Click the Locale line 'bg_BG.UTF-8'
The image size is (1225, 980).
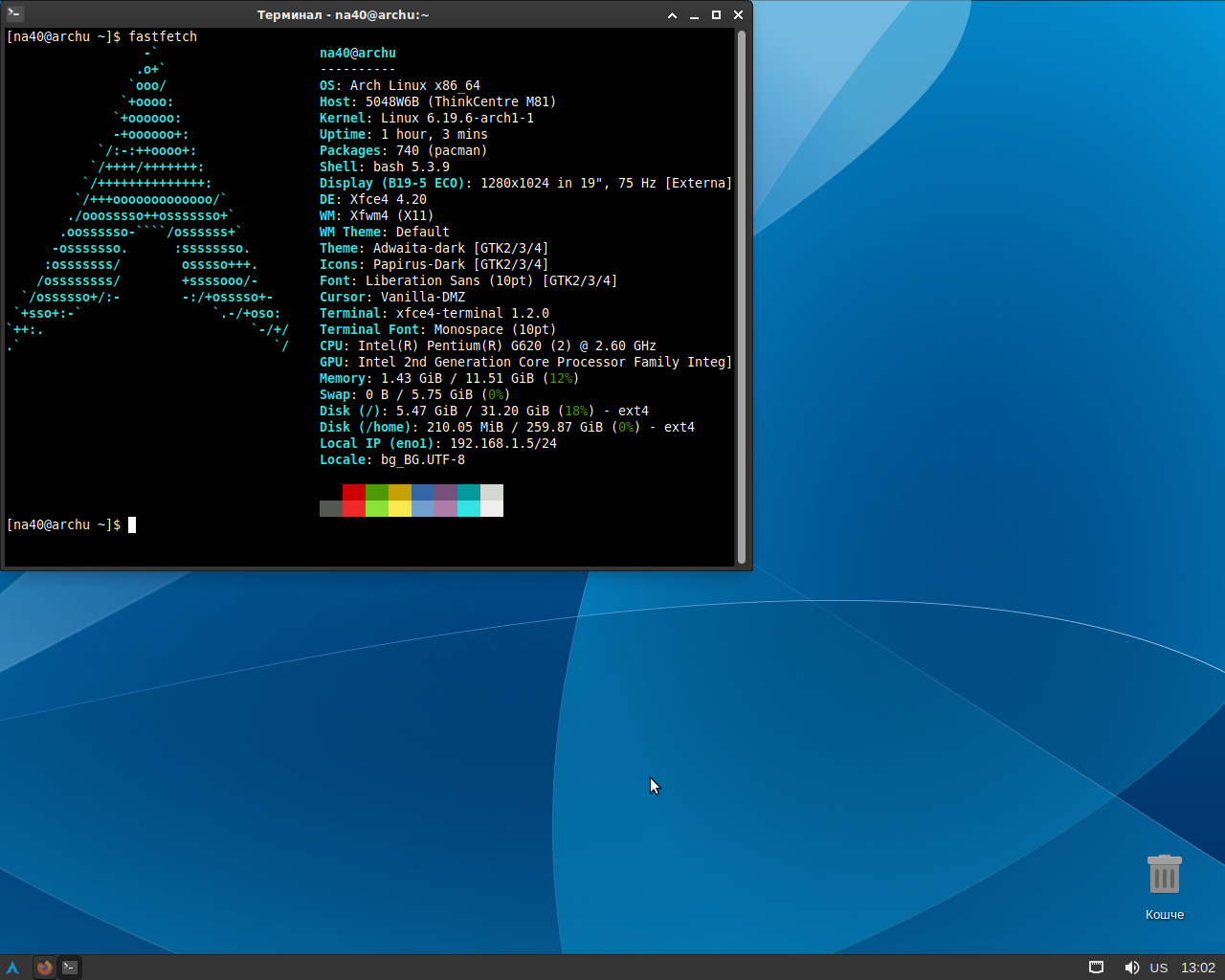[392, 459]
